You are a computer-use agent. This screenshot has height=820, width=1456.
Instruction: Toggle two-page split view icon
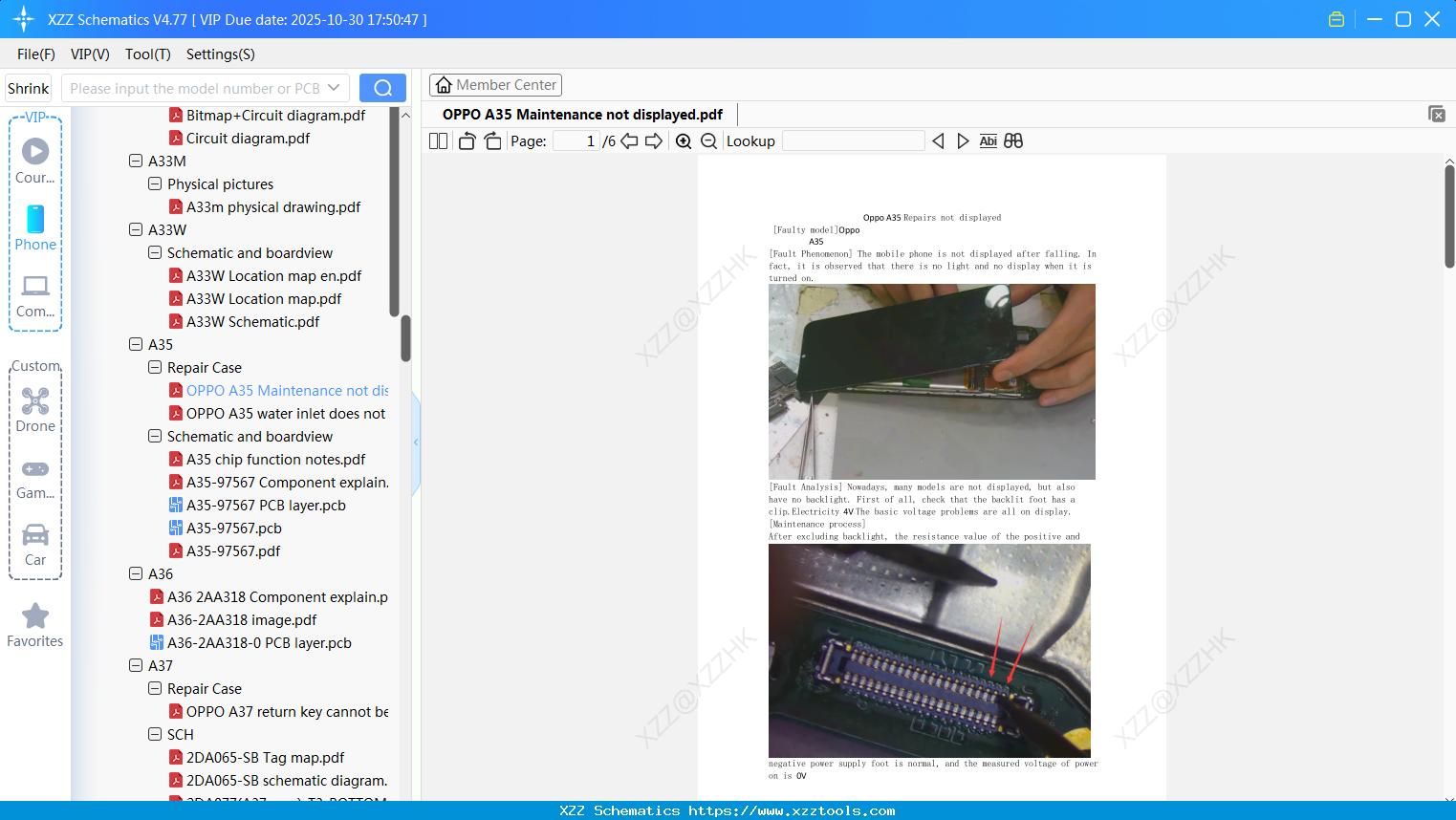coord(439,141)
